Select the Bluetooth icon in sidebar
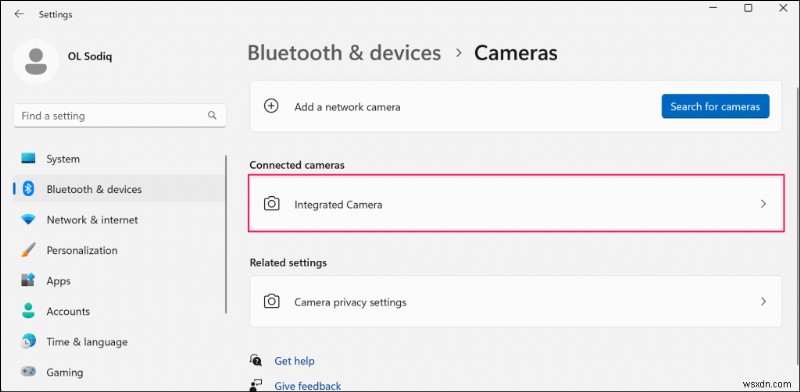The width and height of the screenshot is (800, 392). tap(28, 189)
